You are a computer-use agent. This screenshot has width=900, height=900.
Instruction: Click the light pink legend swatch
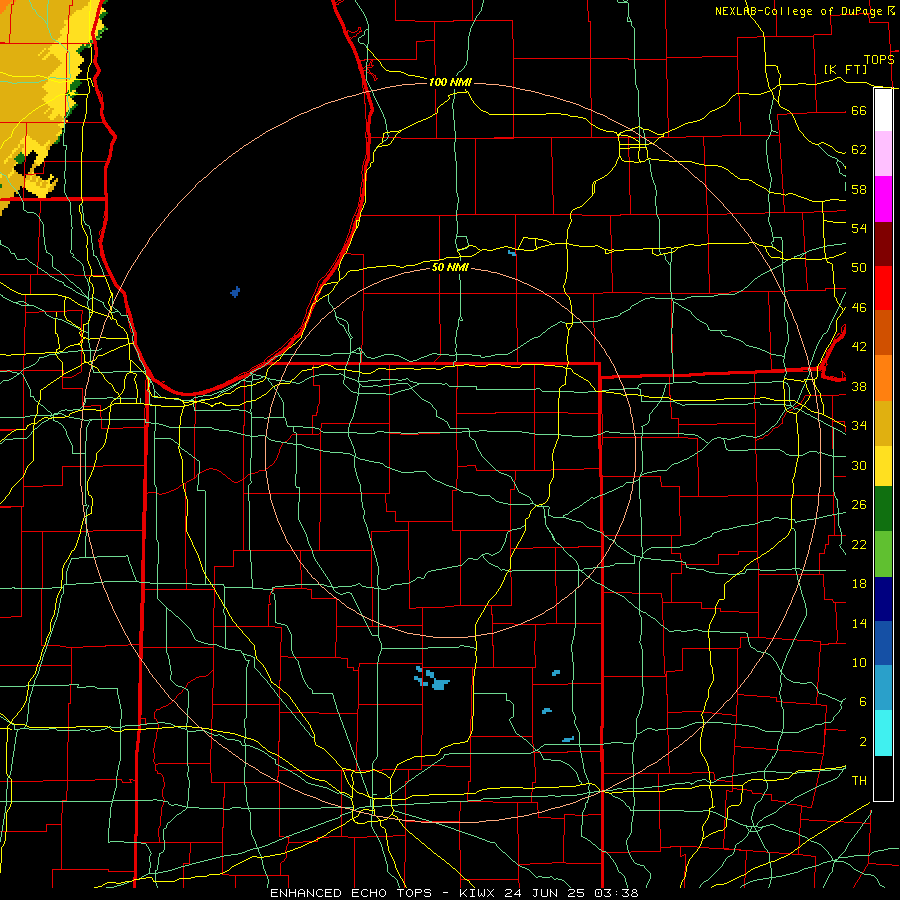coord(883,153)
